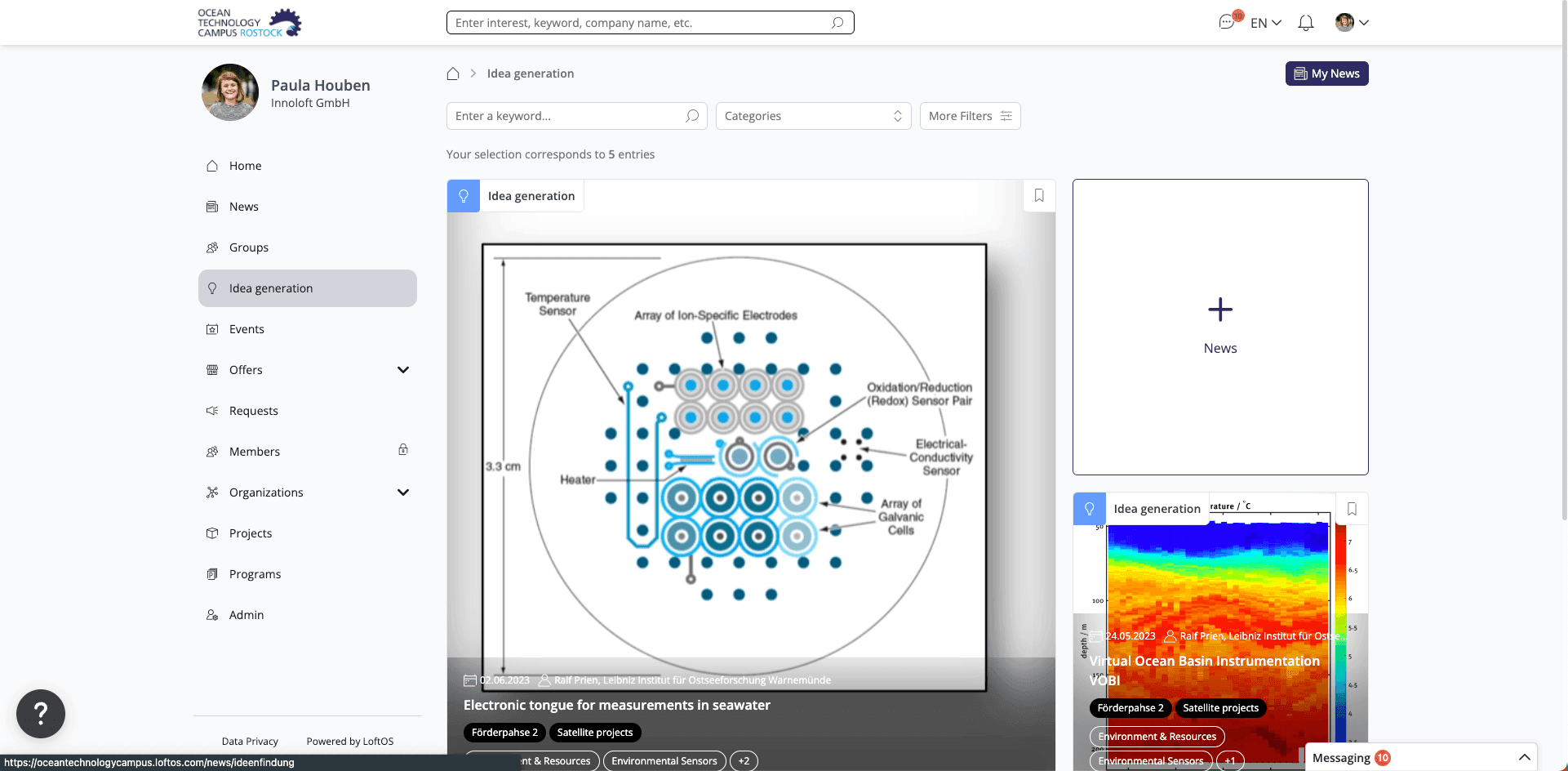Click the search magnifier in global search bar
The height and width of the screenshot is (771, 1568).
[837, 23]
